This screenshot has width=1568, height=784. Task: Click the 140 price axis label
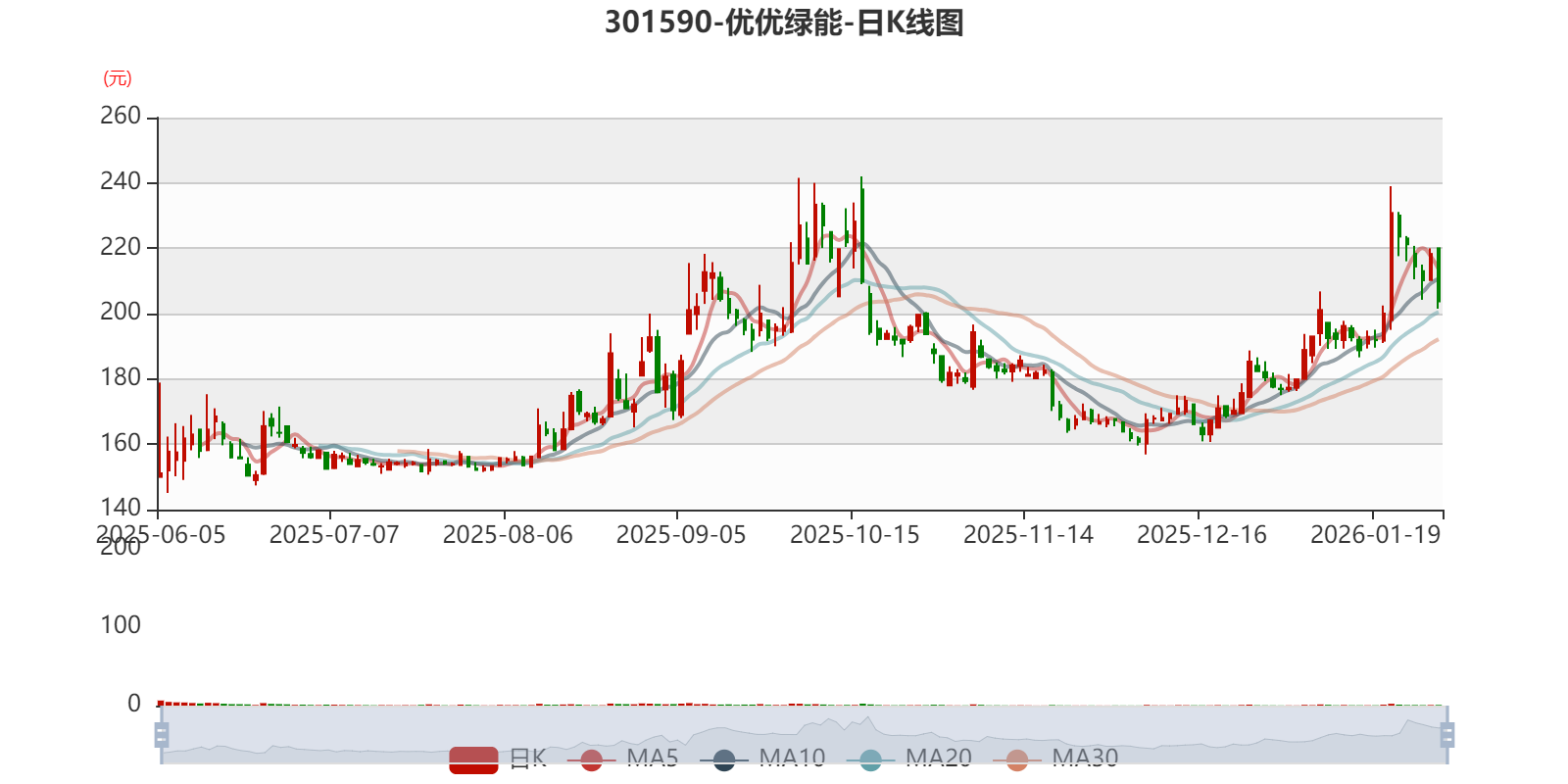tap(121, 508)
